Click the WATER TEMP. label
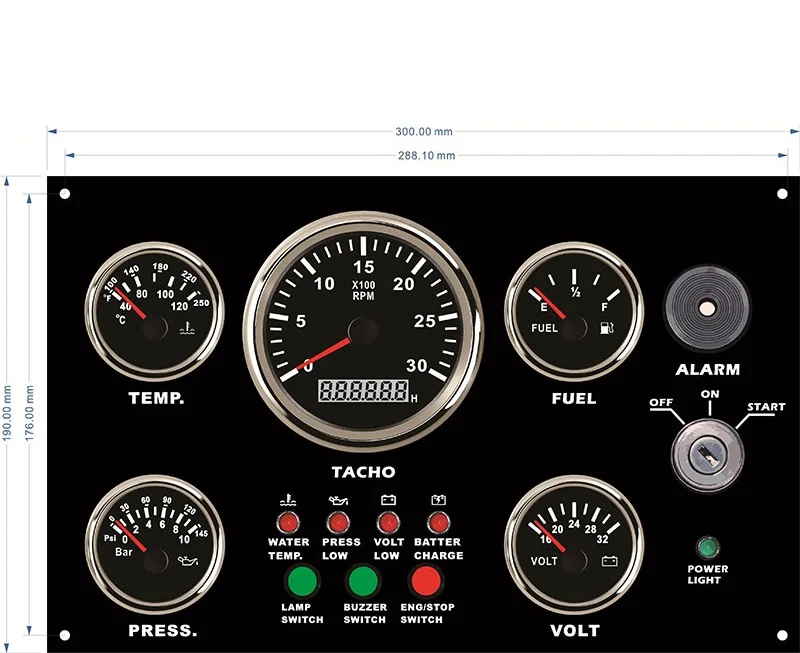Viewport: 800px width, 653px height. (288, 549)
